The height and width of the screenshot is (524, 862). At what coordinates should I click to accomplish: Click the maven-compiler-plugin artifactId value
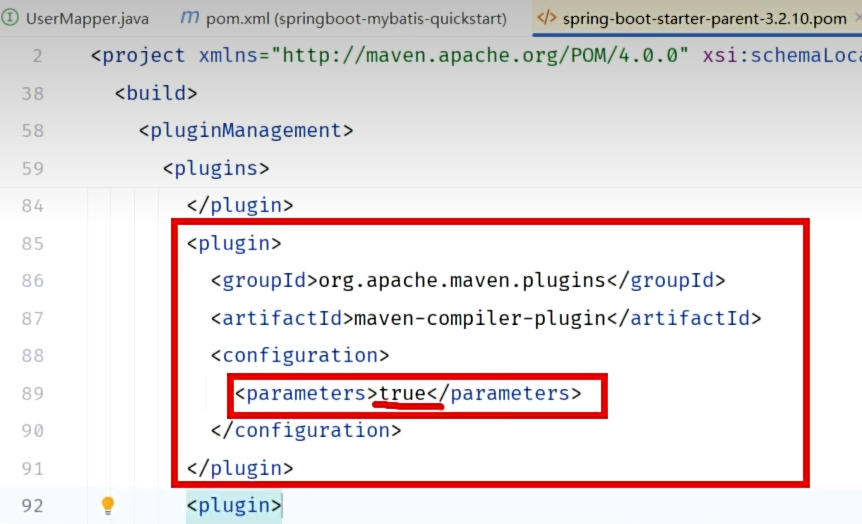[480, 318]
